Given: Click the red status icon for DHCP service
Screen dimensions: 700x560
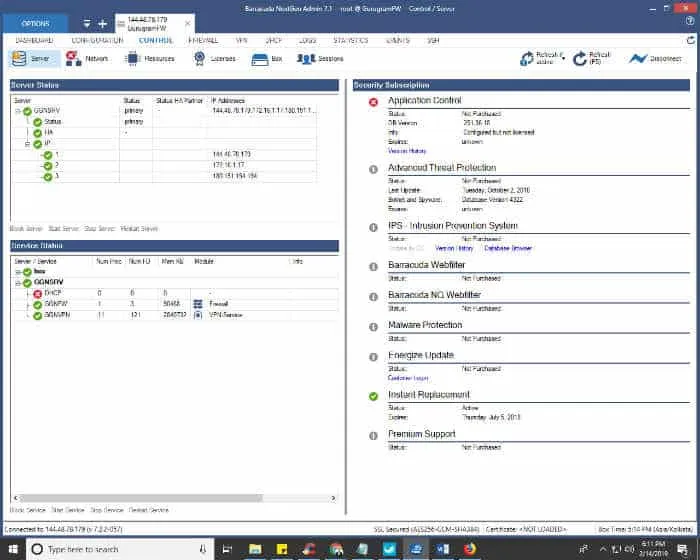Looking at the screenshot, I should (x=38, y=293).
